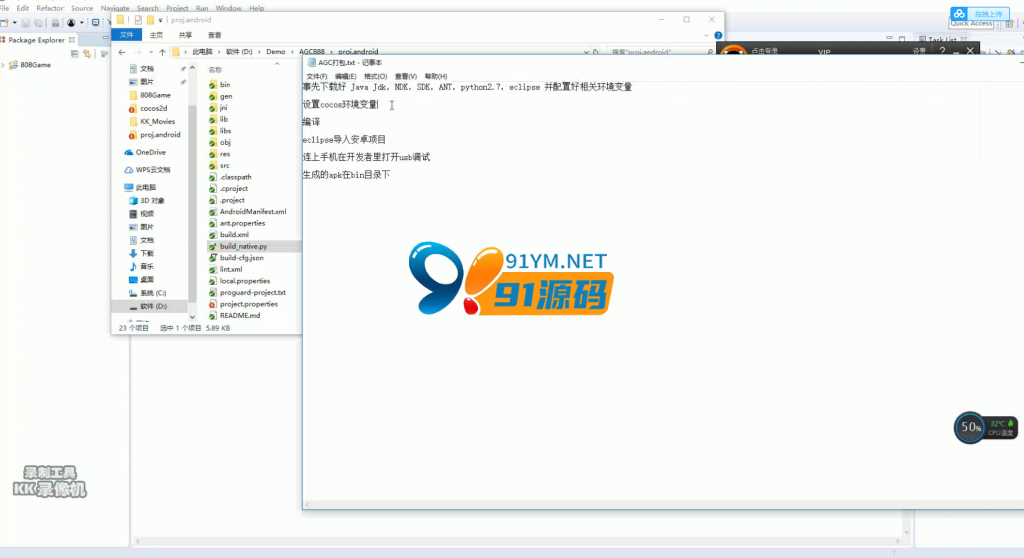1024x558 pixels.
Task: Click Link with Editor icon in Package Explorer
Action: pos(87,54)
